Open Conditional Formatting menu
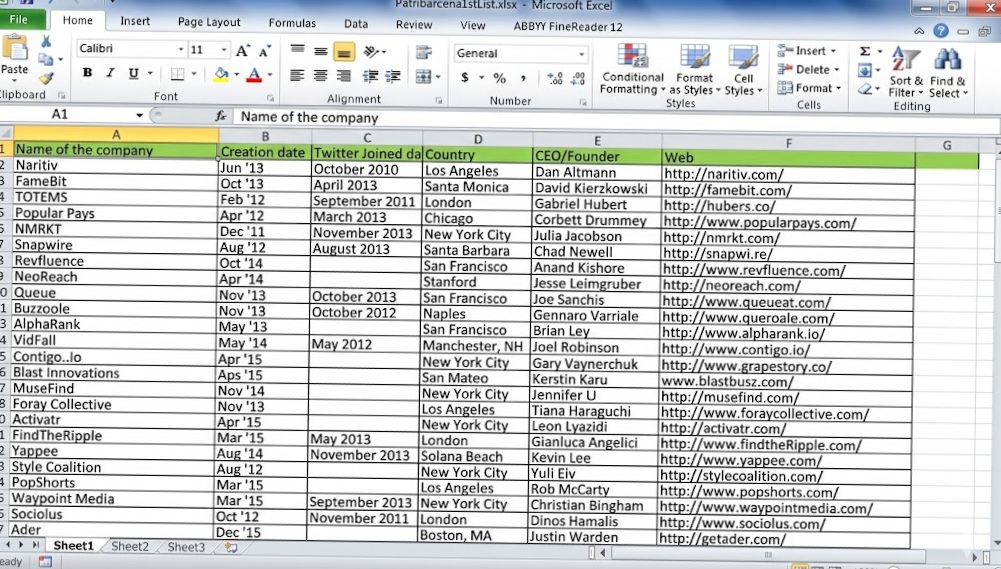The image size is (1001, 569). pos(632,70)
